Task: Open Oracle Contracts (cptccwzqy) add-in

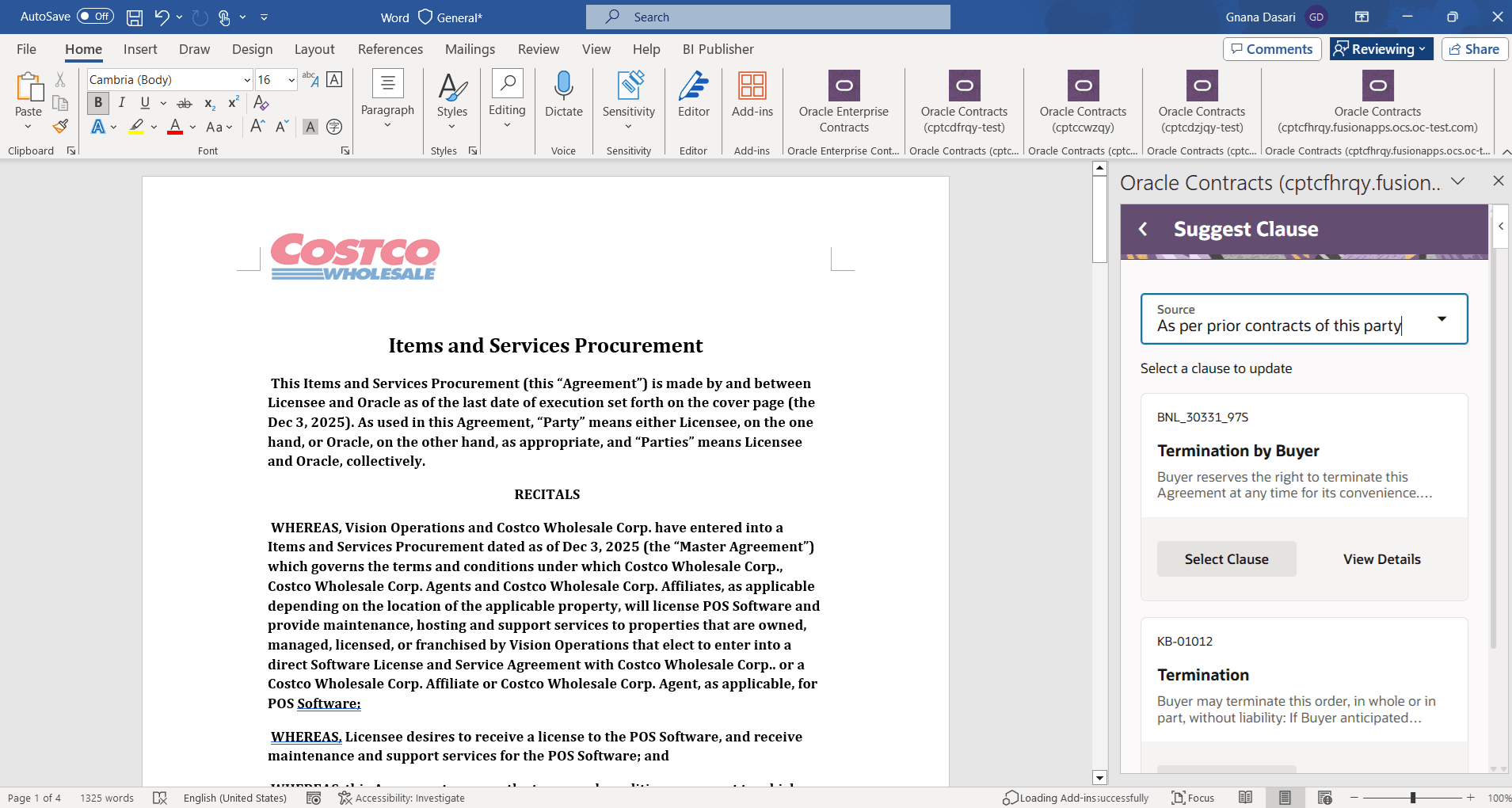Action: point(1083,102)
